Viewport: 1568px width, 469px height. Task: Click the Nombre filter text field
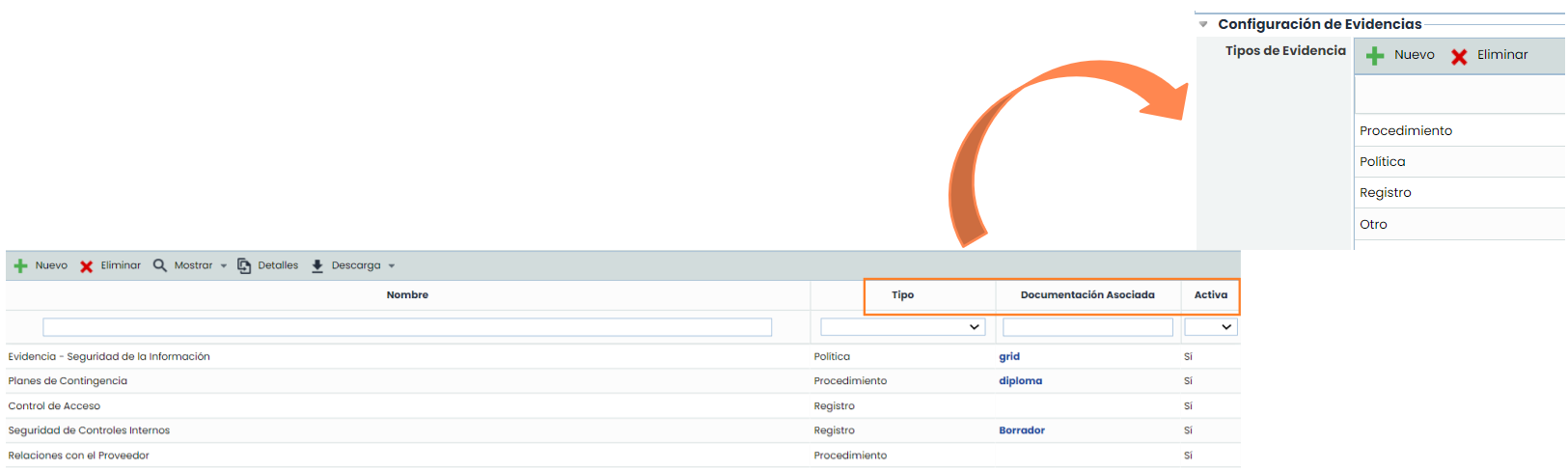[407, 327]
